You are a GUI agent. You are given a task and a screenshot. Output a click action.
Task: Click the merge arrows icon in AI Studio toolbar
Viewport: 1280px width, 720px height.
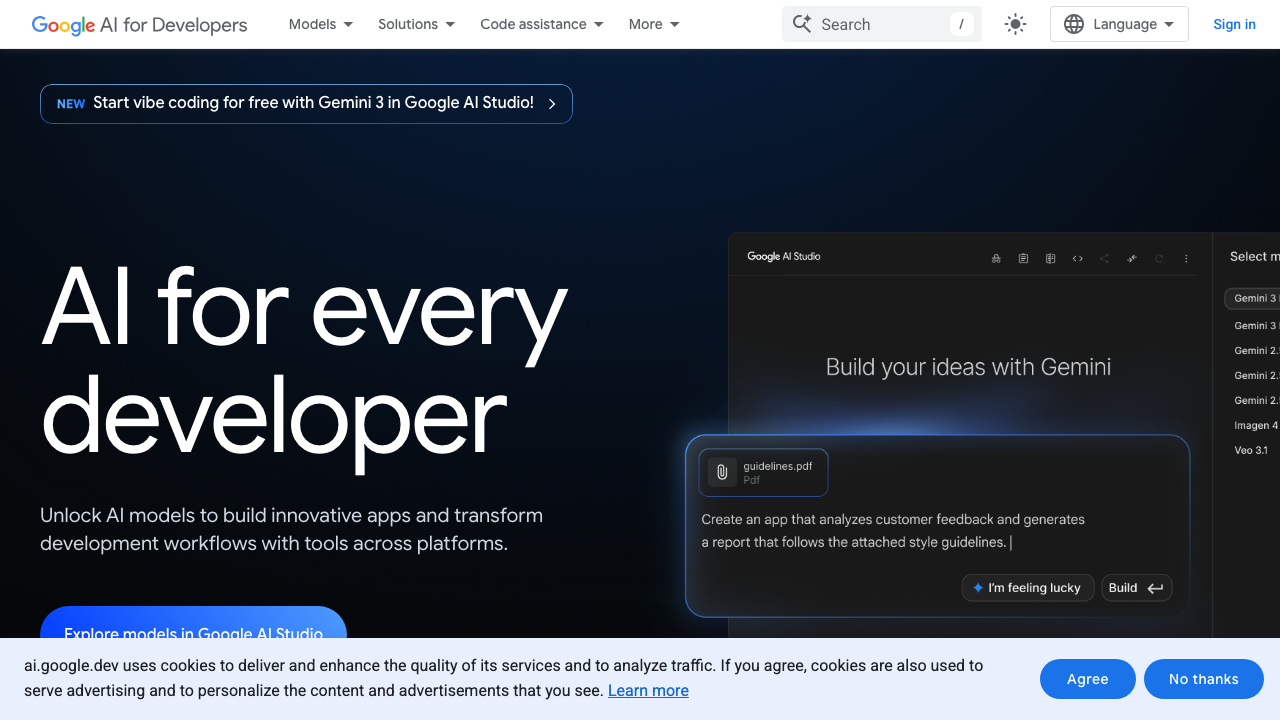pyautogui.click(x=1132, y=258)
